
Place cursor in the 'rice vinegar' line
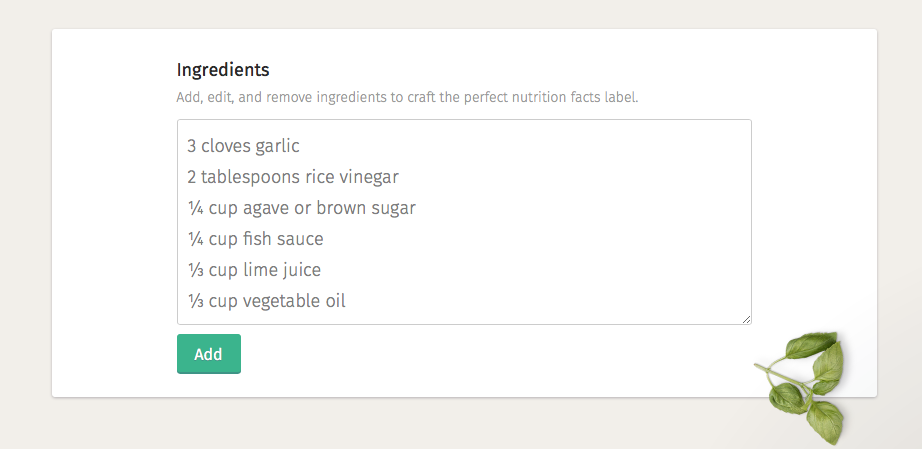coord(293,177)
